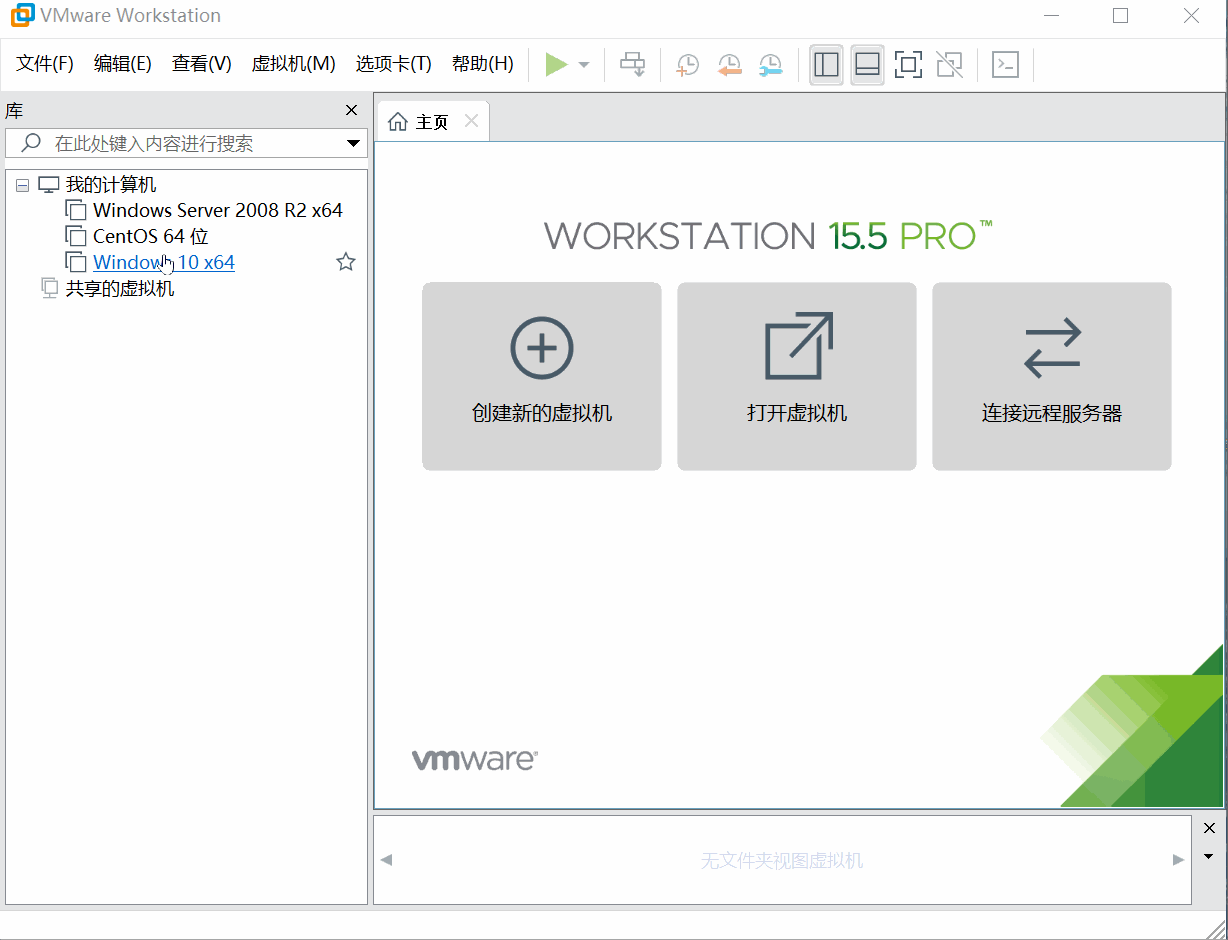
Task: Select 我的计算机 in the library tree
Action: [111, 185]
